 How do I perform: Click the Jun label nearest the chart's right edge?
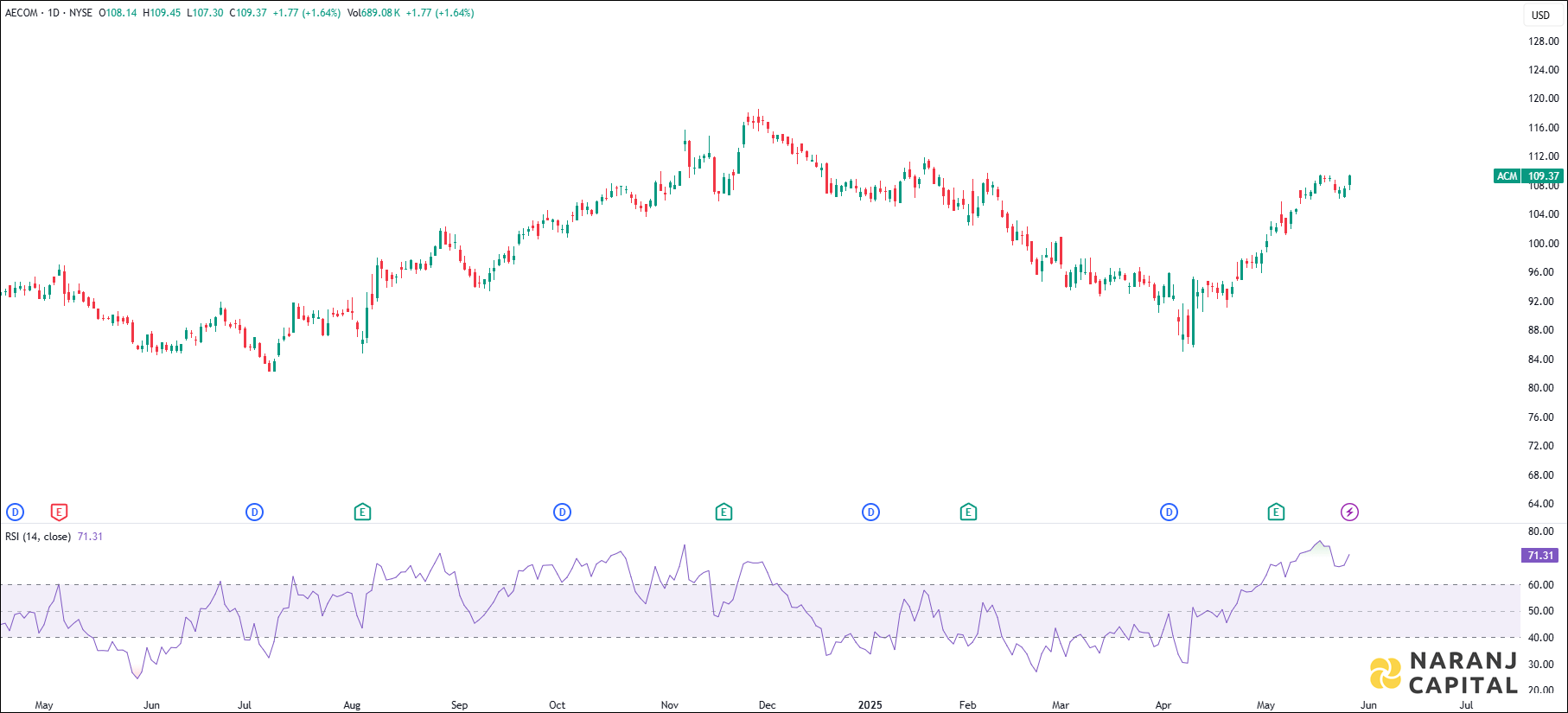pos(1368,705)
